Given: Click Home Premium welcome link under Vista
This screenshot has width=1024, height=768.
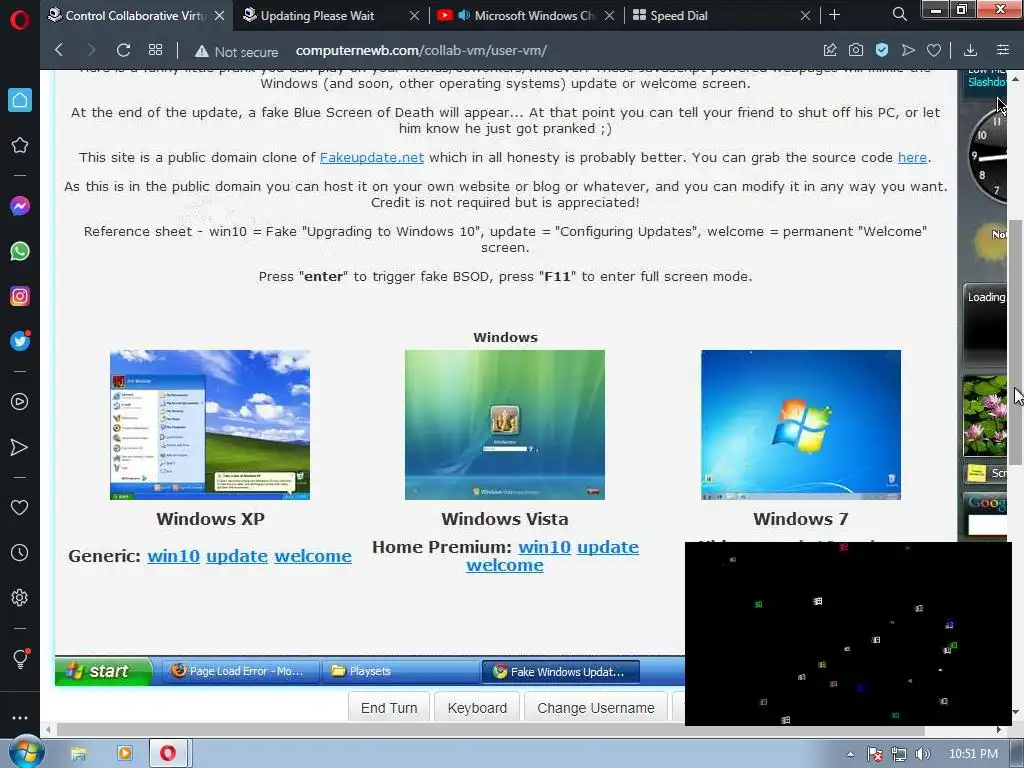Looking at the screenshot, I should pyautogui.click(x=504, y=565).
